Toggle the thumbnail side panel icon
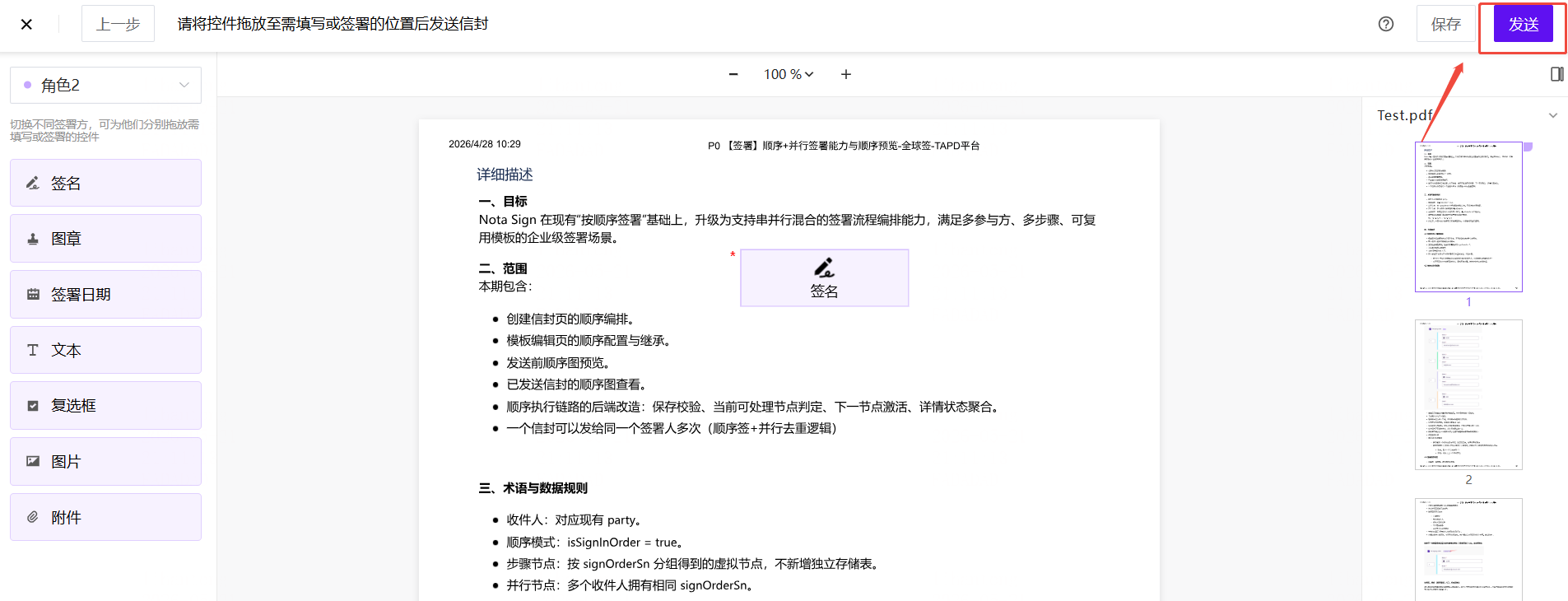 (x=1556, y=74)
